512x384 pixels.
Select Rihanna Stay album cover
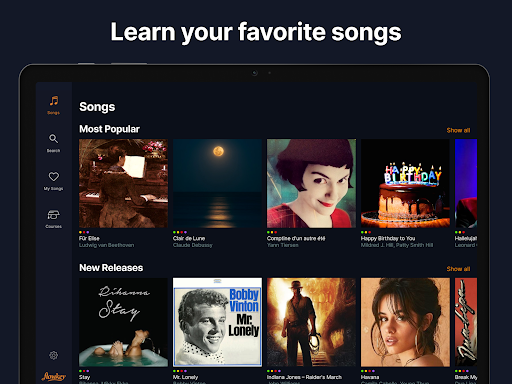[123, 322]
